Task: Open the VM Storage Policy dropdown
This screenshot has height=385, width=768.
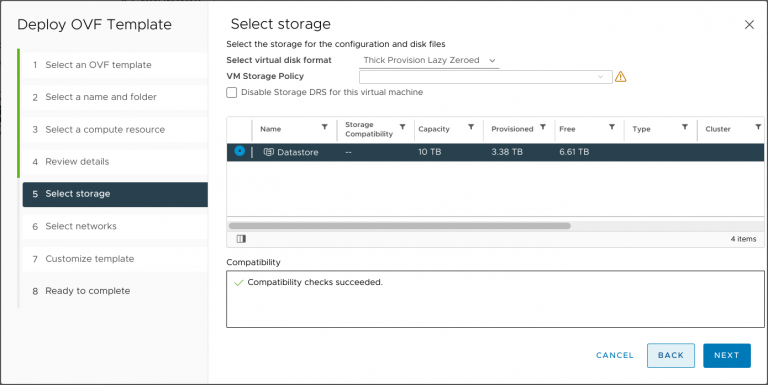Action: (485, 77)
